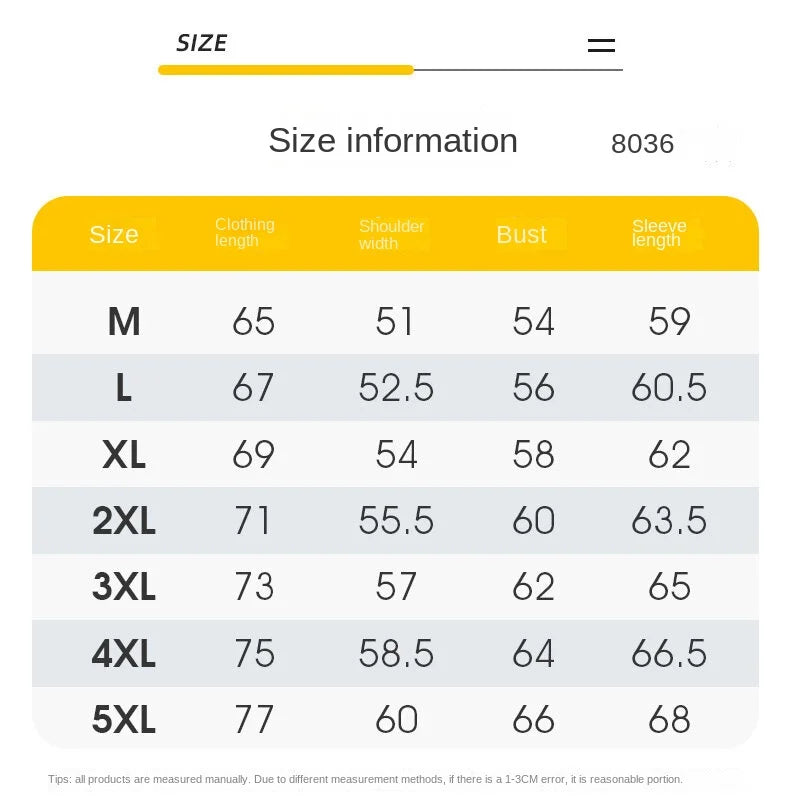Click the yellow progress bar under SIZE

286,70
